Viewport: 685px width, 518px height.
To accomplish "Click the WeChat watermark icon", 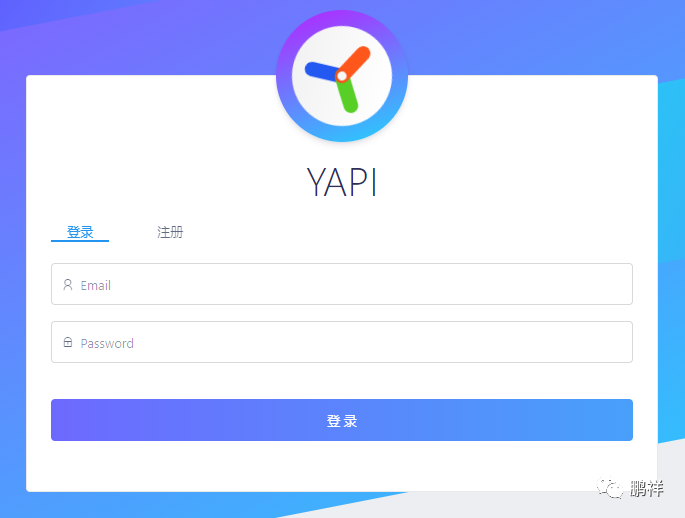I will tap(610, 487).
